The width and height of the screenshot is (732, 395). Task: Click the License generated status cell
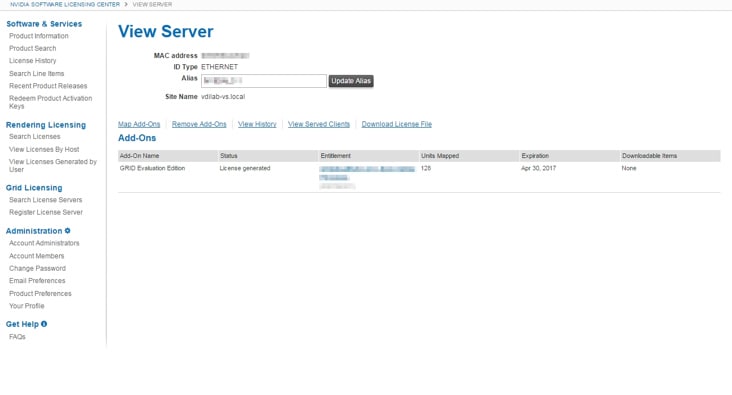pos(245,168)
